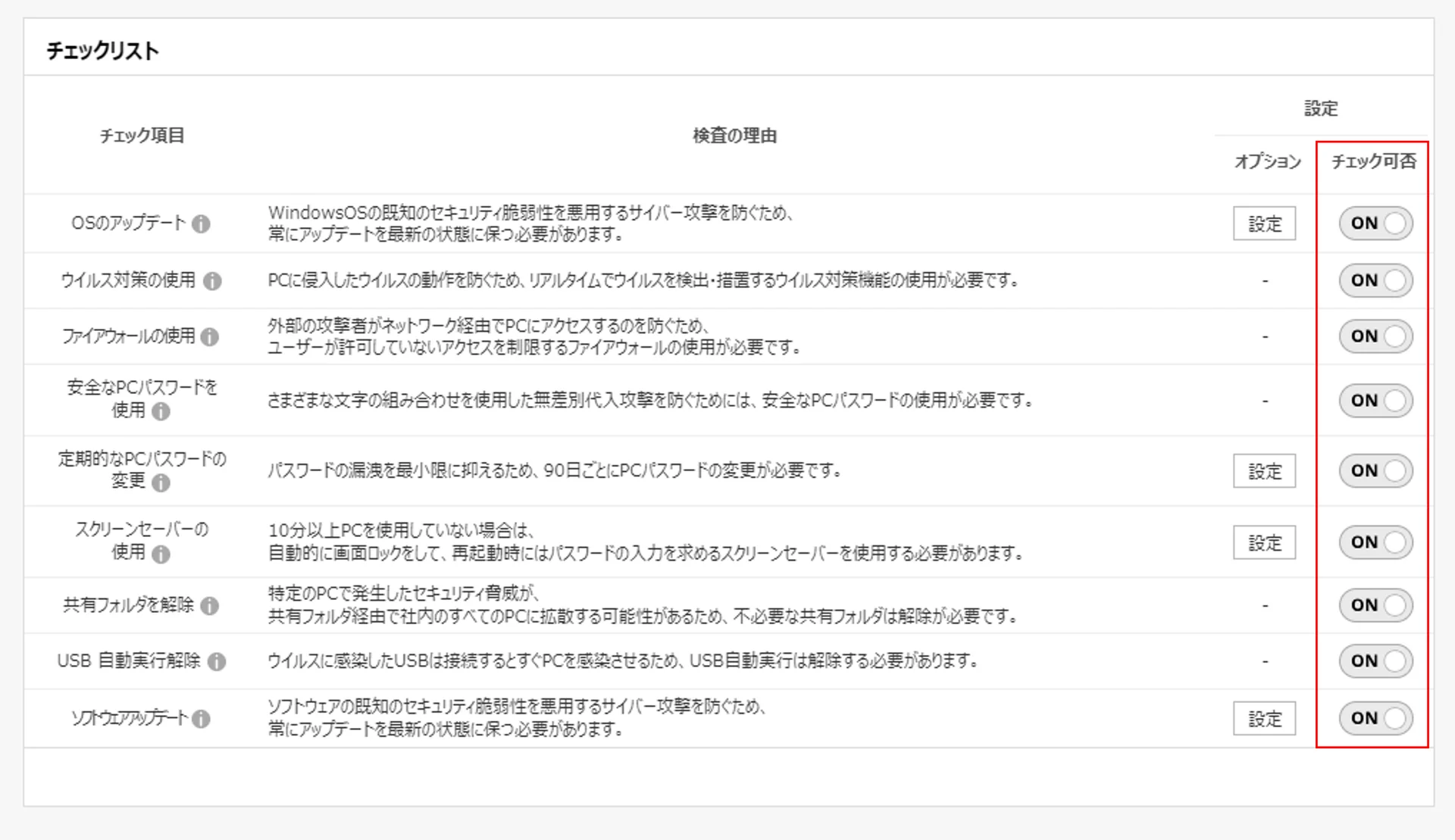Show info for ソフトウェアアップデート
This screenshot has width=1455, height=840.
(x=201, y=719)
